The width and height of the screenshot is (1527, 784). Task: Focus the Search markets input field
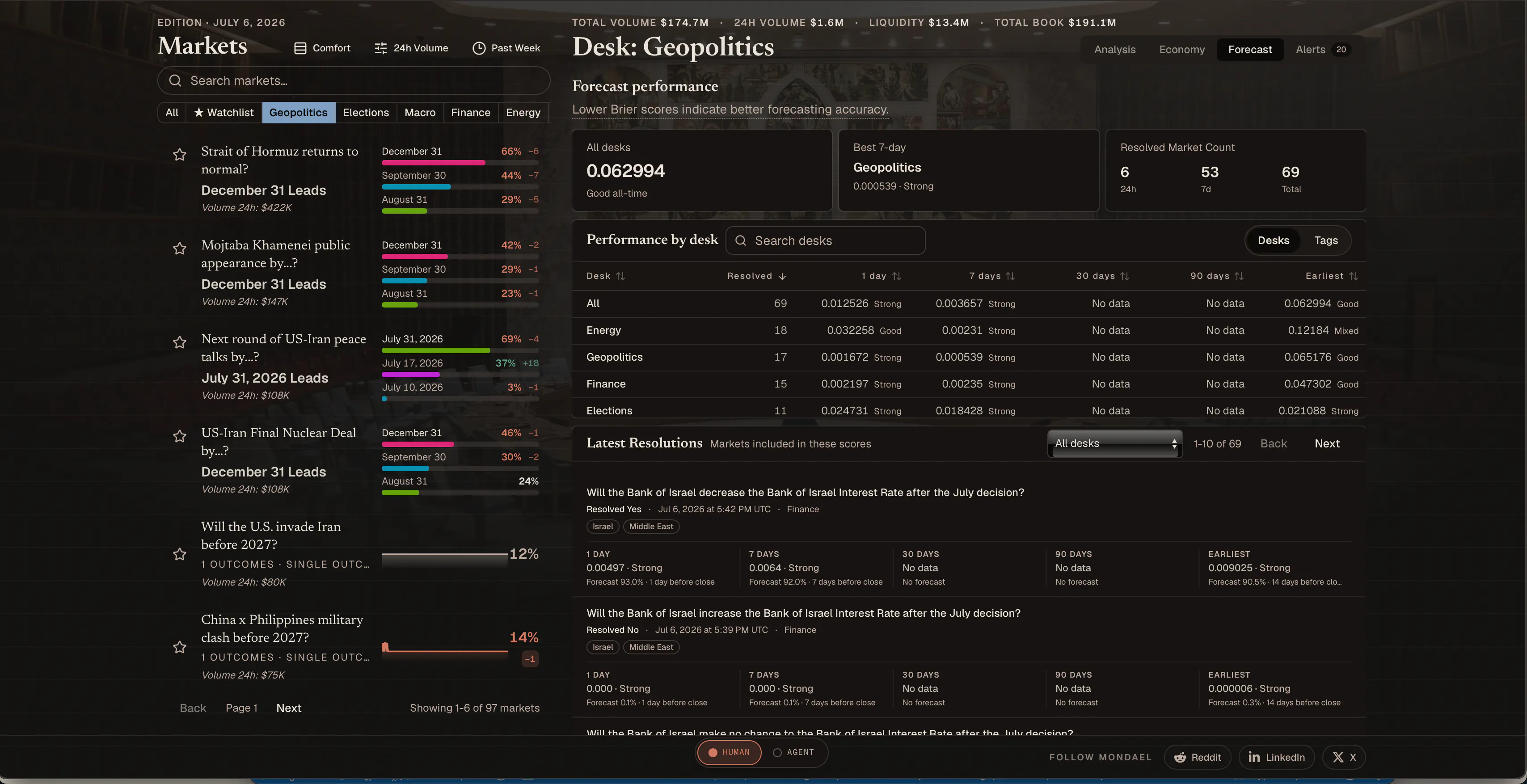(354, 80)
